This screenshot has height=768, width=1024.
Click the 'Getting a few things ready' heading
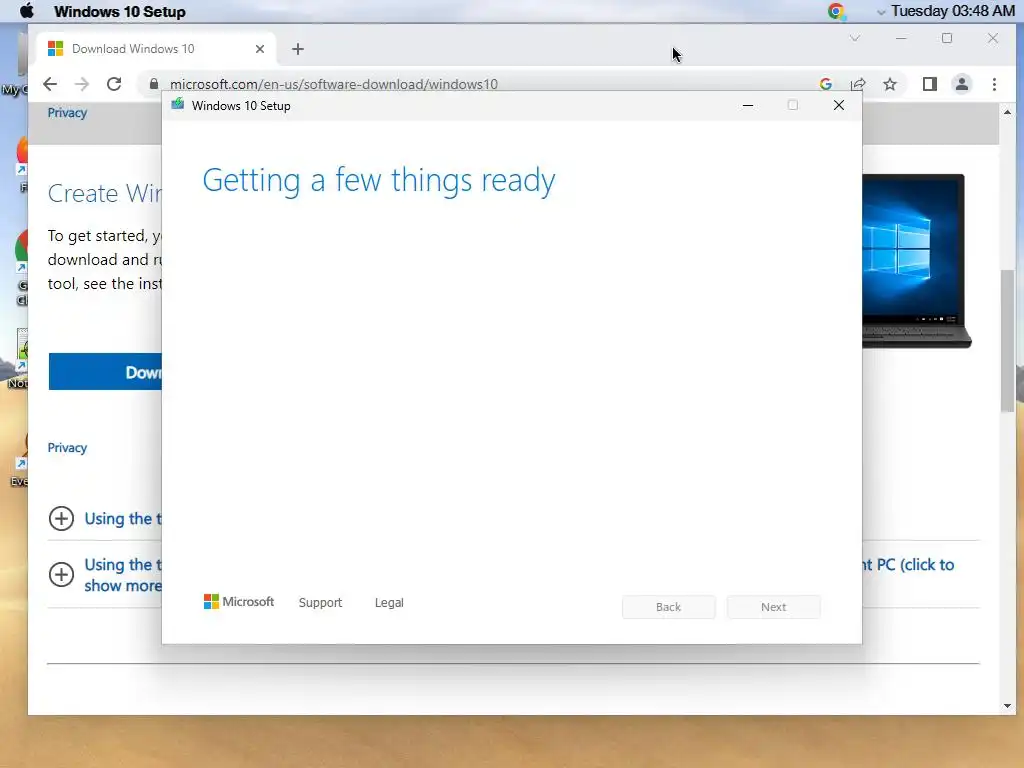pos(379,180)
